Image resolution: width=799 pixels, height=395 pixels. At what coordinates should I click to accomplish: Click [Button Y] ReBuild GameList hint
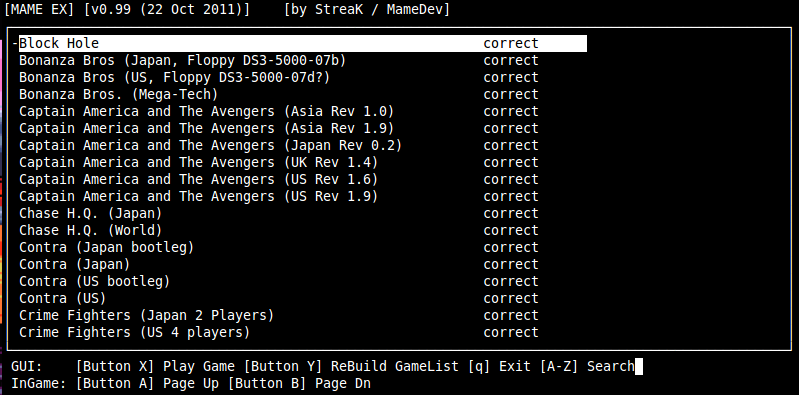click(352, 366)
